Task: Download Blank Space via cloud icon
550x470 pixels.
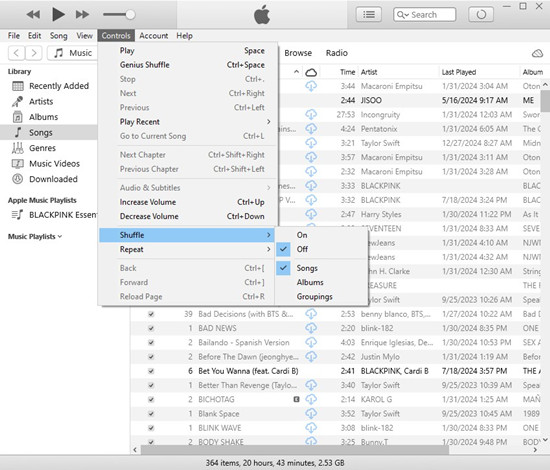Action: pos(311,414)
